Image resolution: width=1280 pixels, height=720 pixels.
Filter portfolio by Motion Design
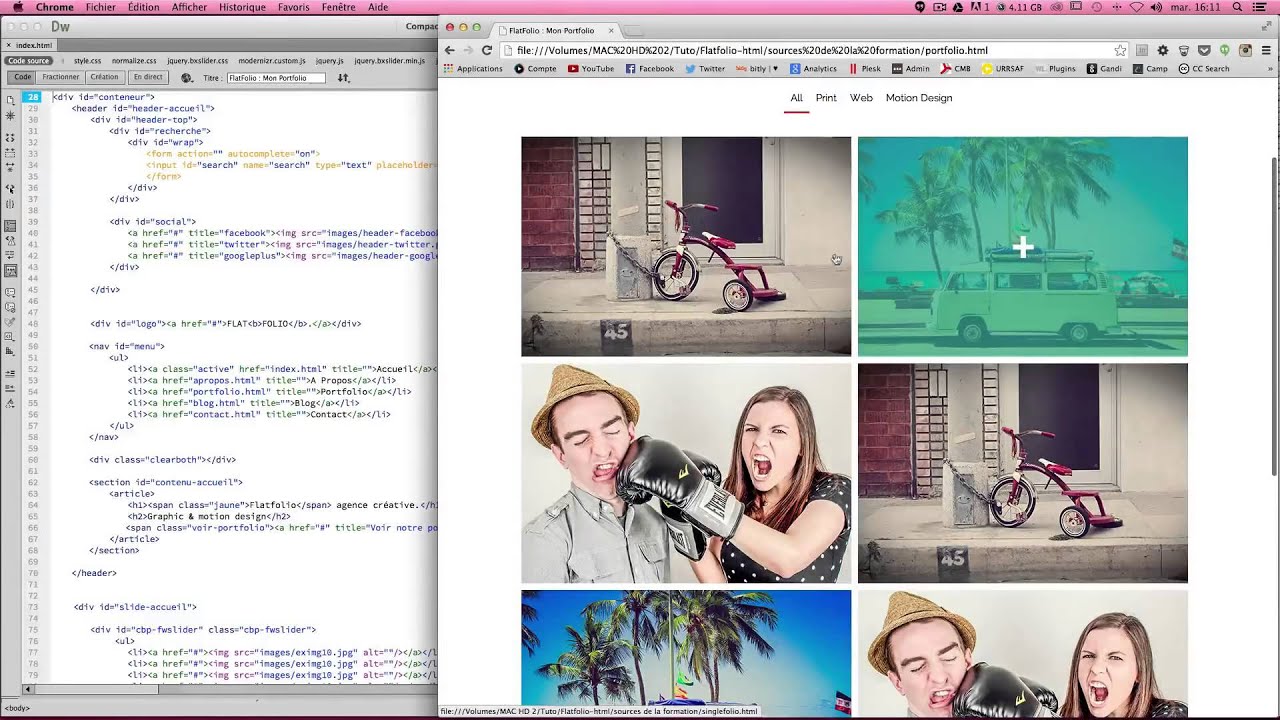(919, 98)
